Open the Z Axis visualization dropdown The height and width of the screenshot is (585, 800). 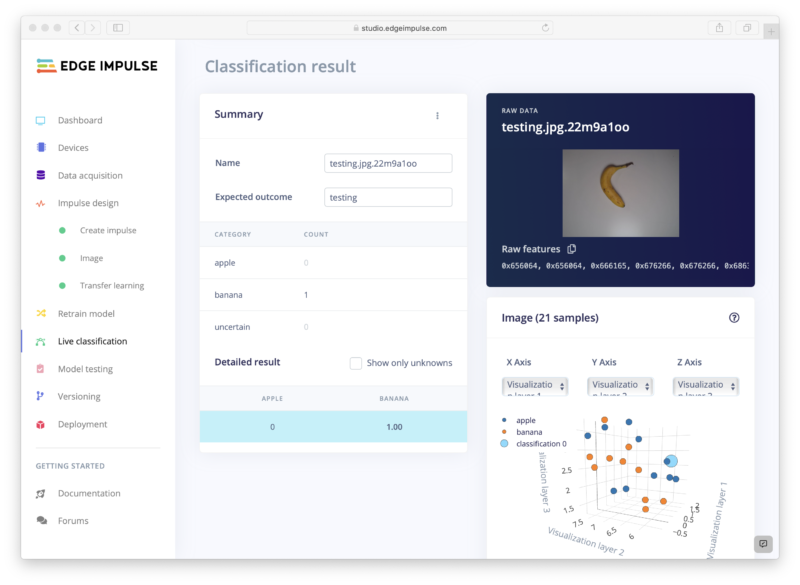coord(706,386)
